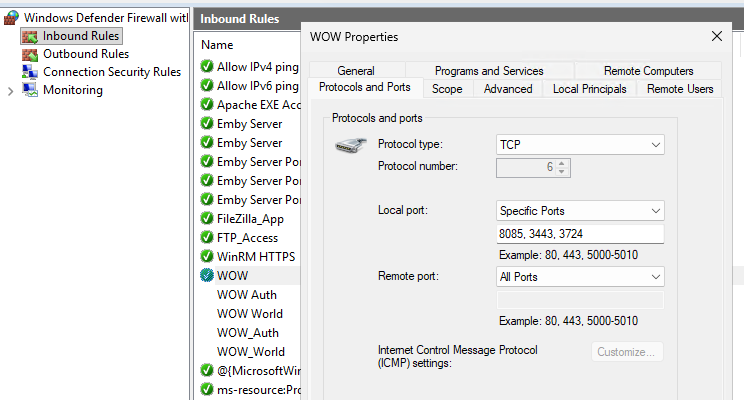Click green check icon for Allow IPv6 ping
The image size is (744, 400).
click(x=207, y=85)
